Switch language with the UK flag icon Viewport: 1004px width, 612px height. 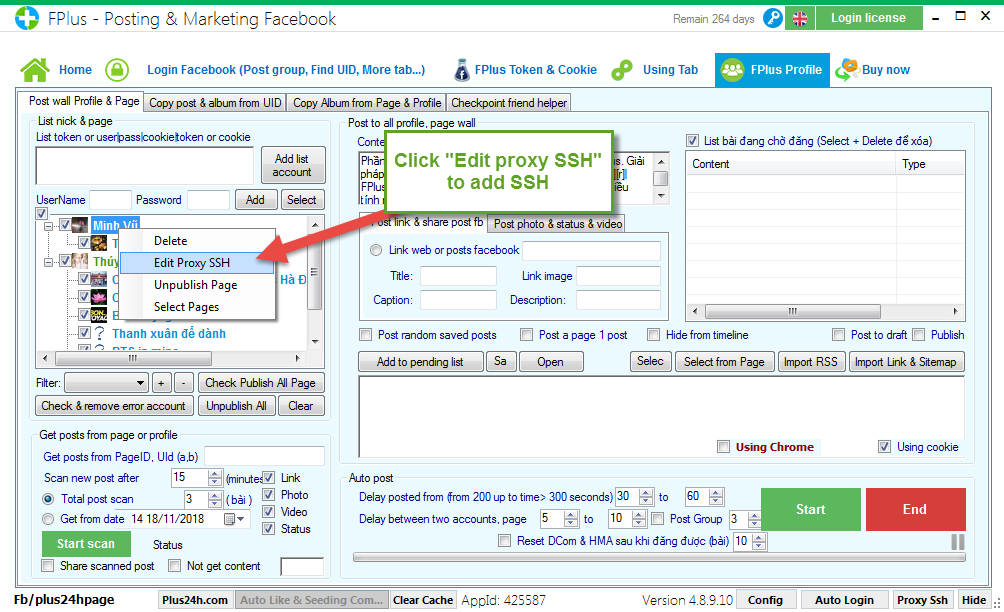pos(800,19)
